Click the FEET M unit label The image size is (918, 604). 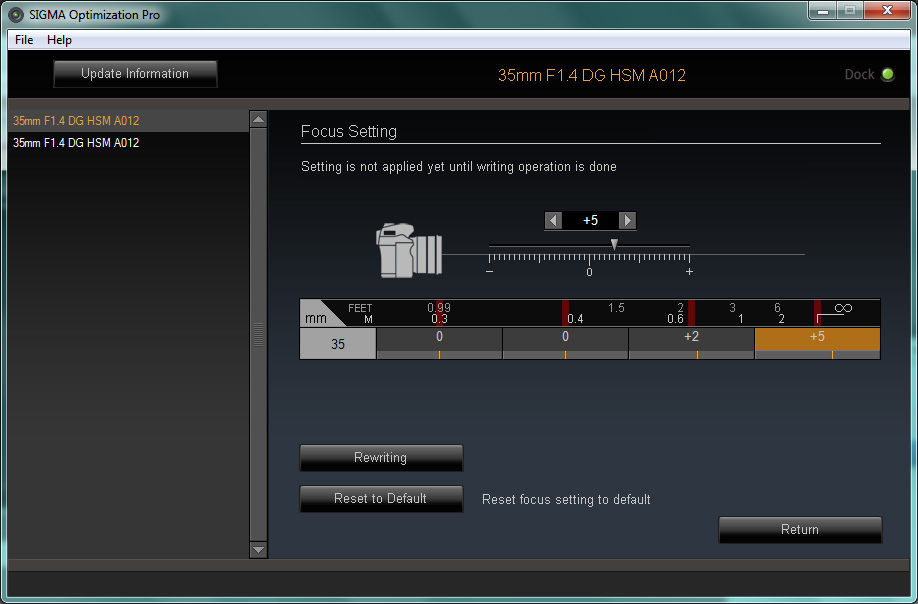[360, 313]
